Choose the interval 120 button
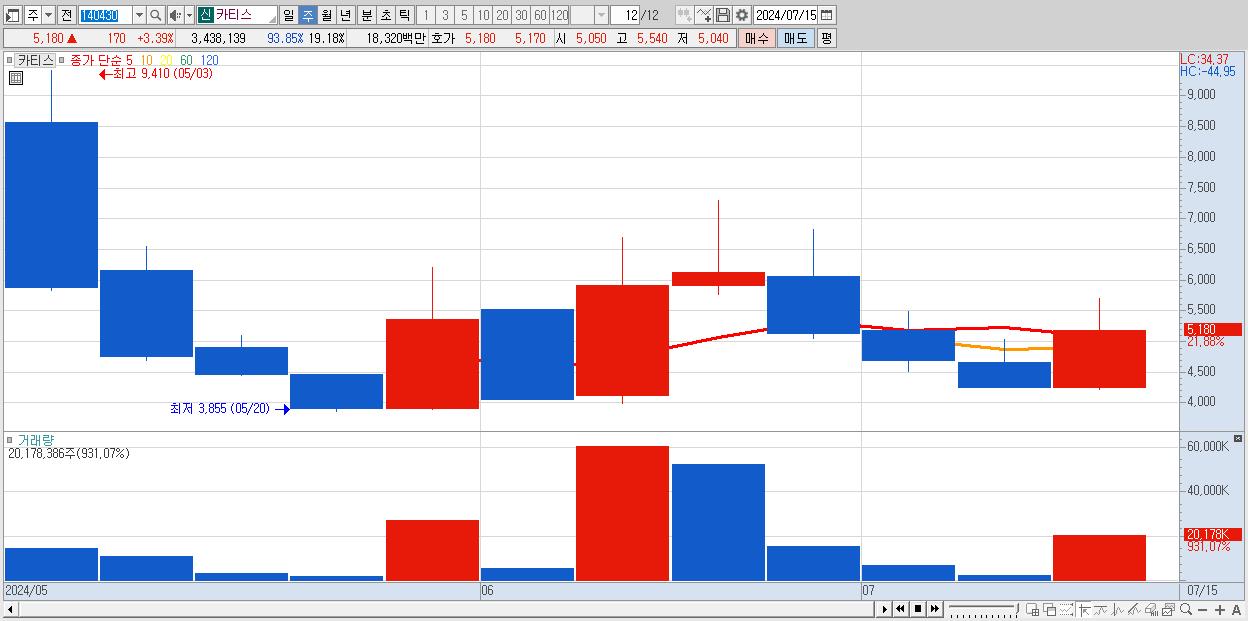Image resolution: width=1248 pixels, height=621 pixels. tap(559, 15)
